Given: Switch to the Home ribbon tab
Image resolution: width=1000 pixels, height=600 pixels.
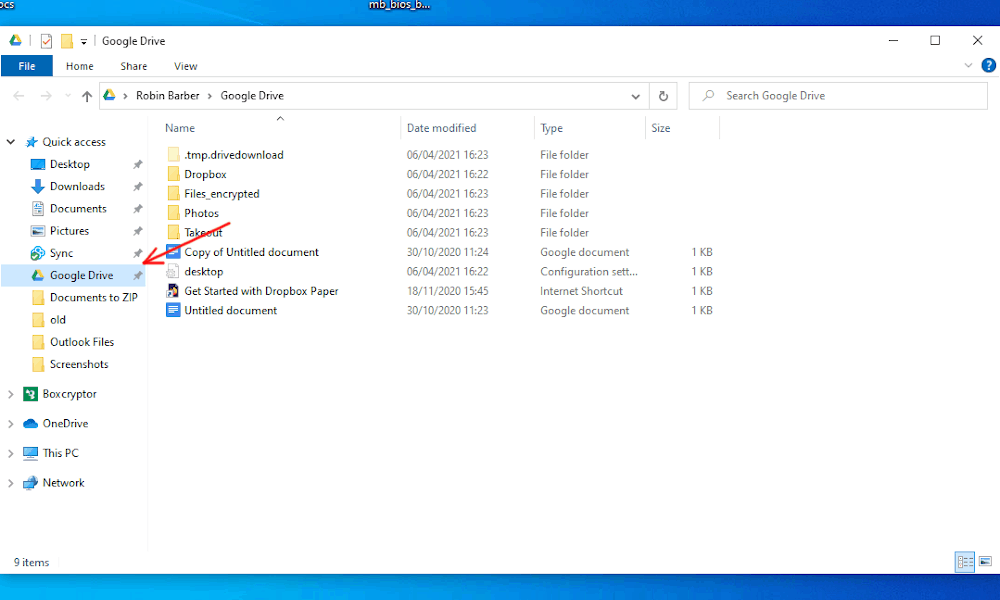Looking at the screenshot, I should 80,66.
